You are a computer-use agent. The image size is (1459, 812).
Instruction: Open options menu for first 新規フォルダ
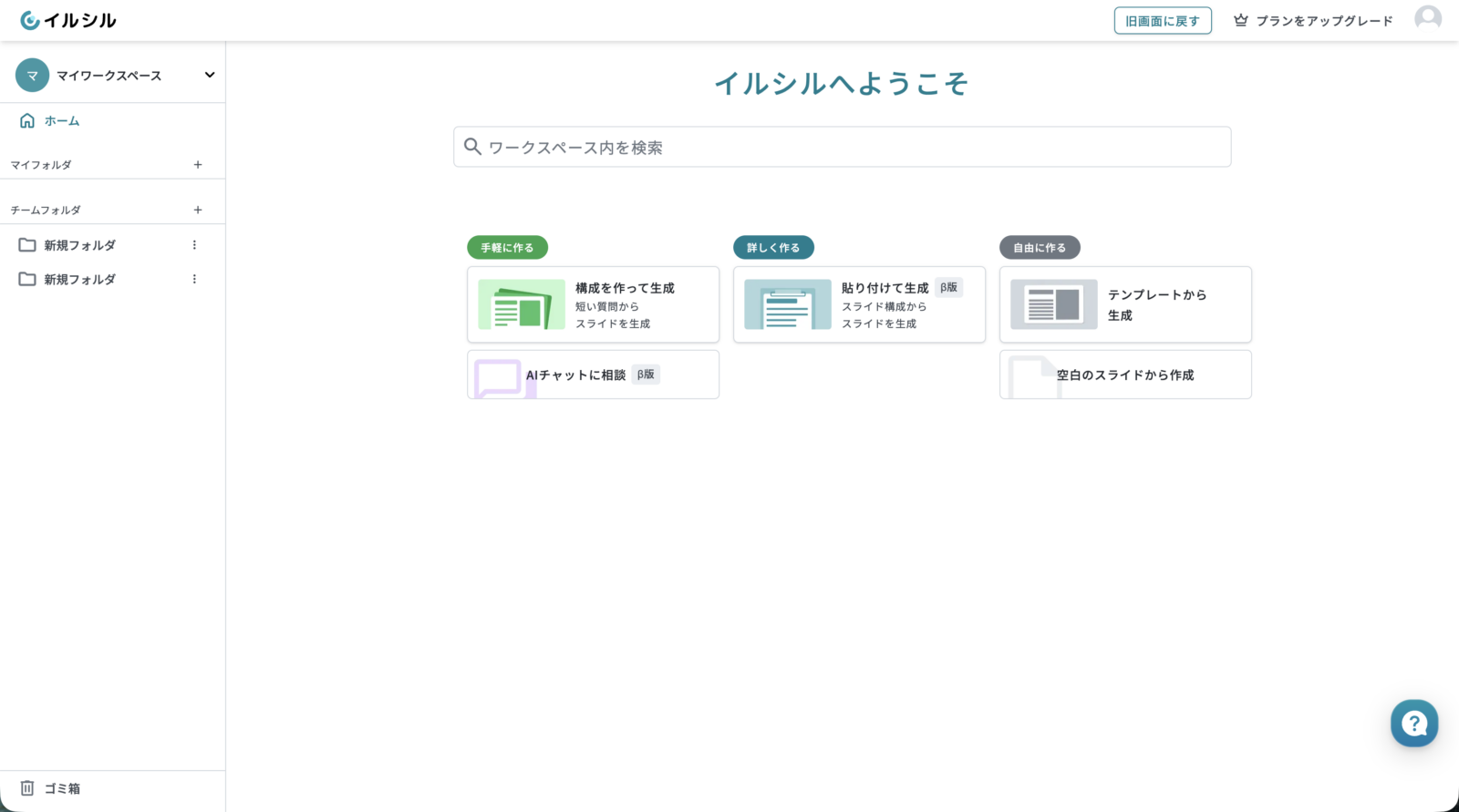coord(194,245)
